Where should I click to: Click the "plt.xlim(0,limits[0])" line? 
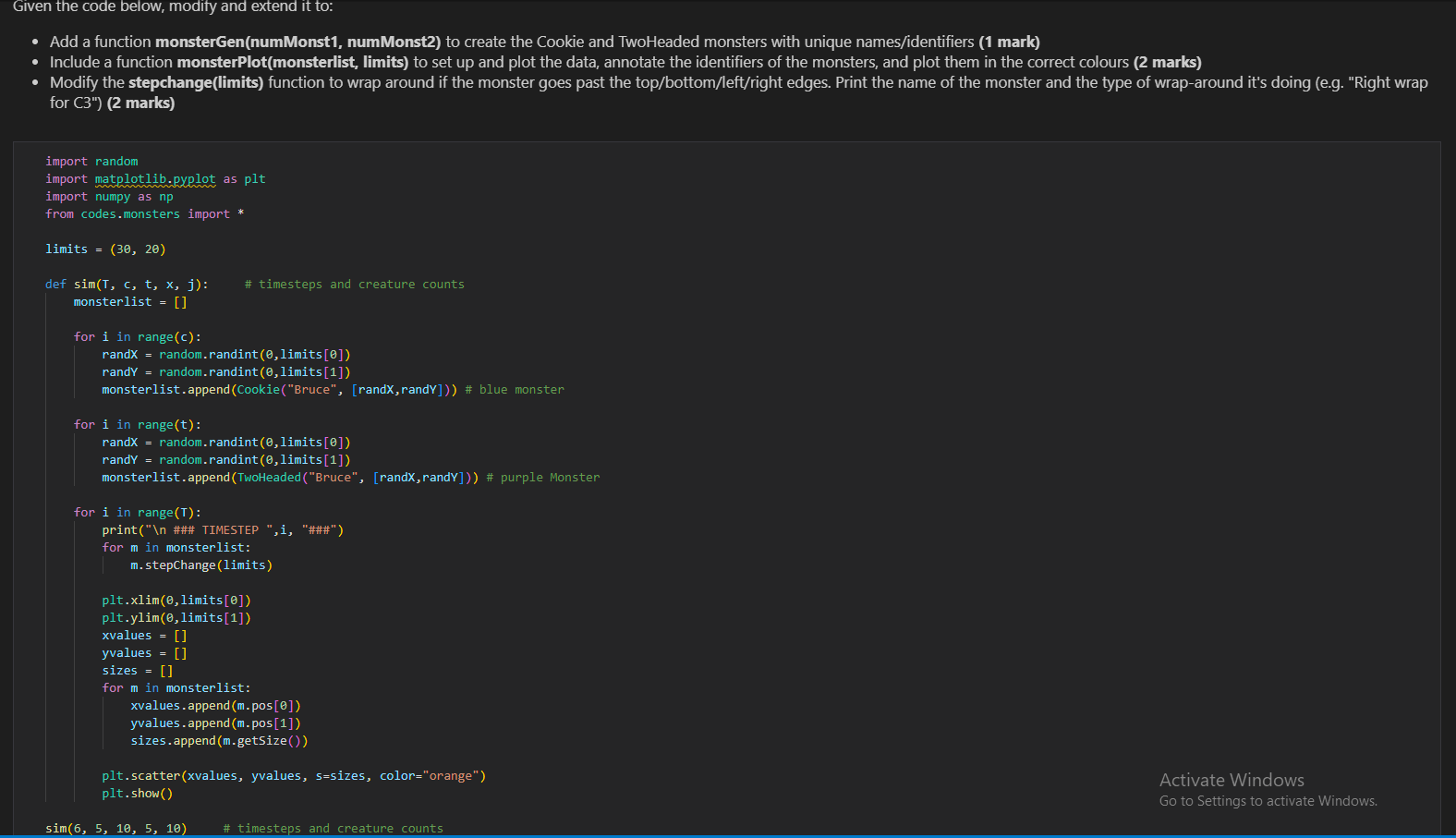(x=176, y=601)
